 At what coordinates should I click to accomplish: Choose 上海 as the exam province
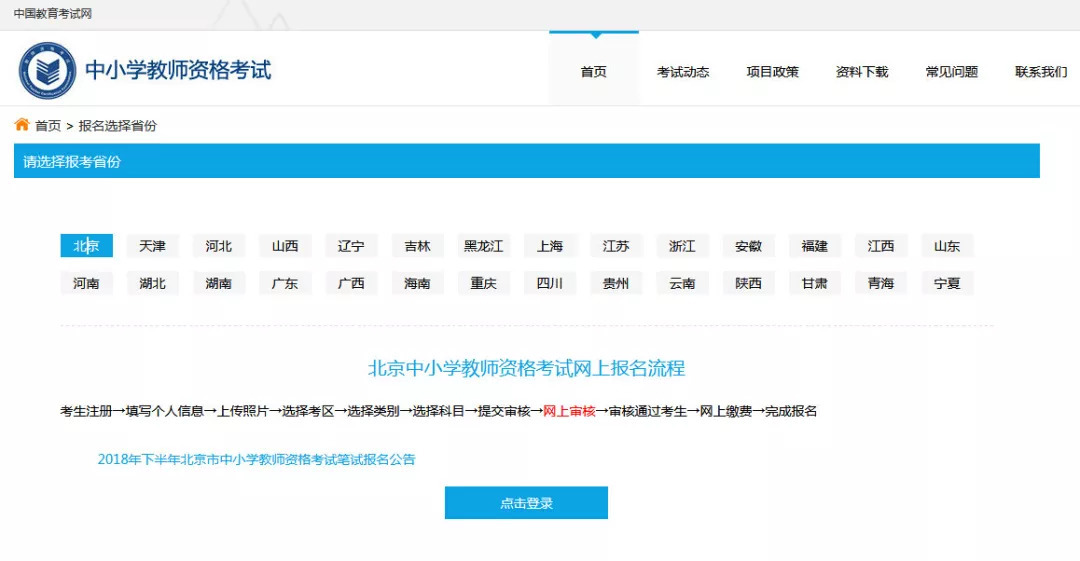point(550,246)
